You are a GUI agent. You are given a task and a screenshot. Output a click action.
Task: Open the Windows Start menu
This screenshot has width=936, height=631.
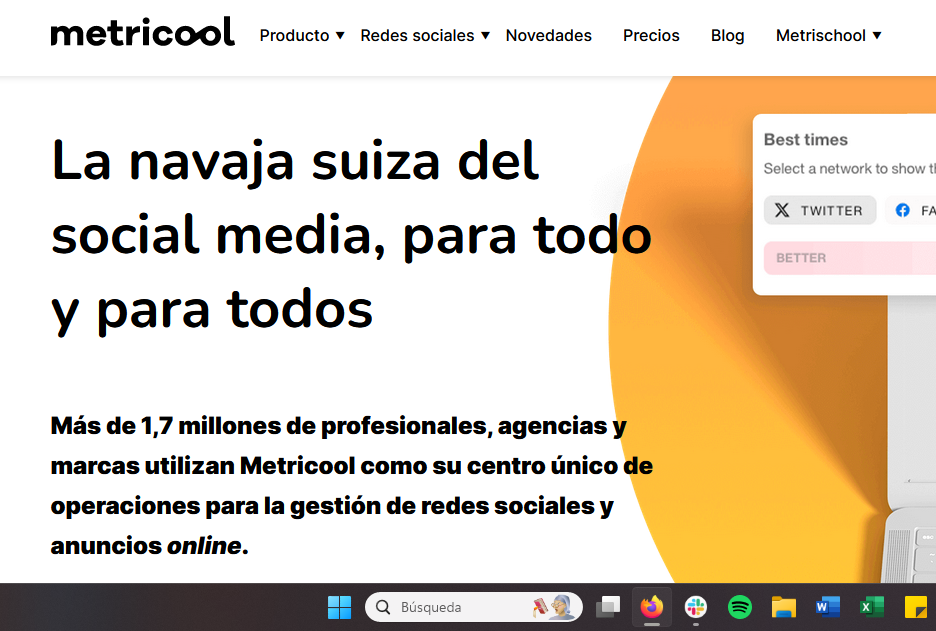339,606
